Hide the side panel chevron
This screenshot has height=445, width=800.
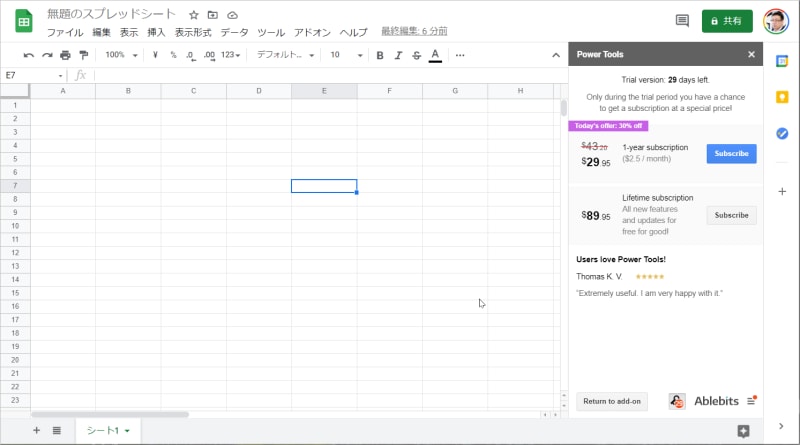click(x=781, y=426)
